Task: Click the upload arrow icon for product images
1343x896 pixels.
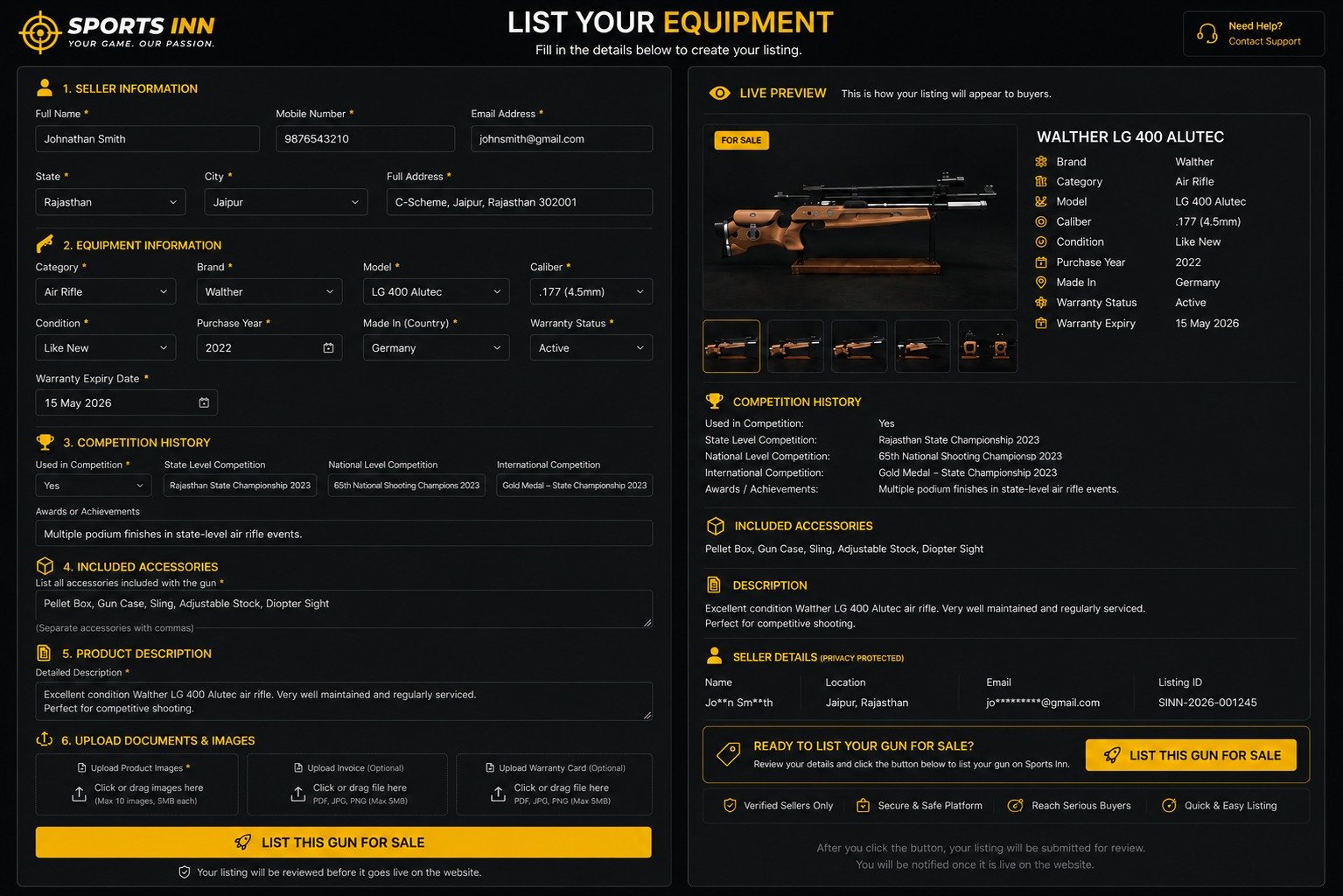Action: coord(79,794)
